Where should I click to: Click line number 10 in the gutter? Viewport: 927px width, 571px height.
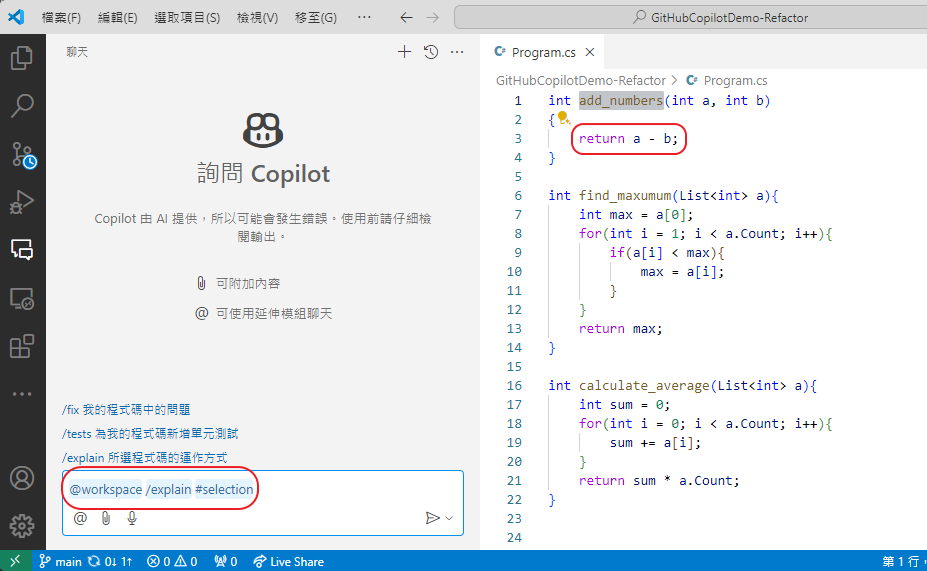coord(514,272)
